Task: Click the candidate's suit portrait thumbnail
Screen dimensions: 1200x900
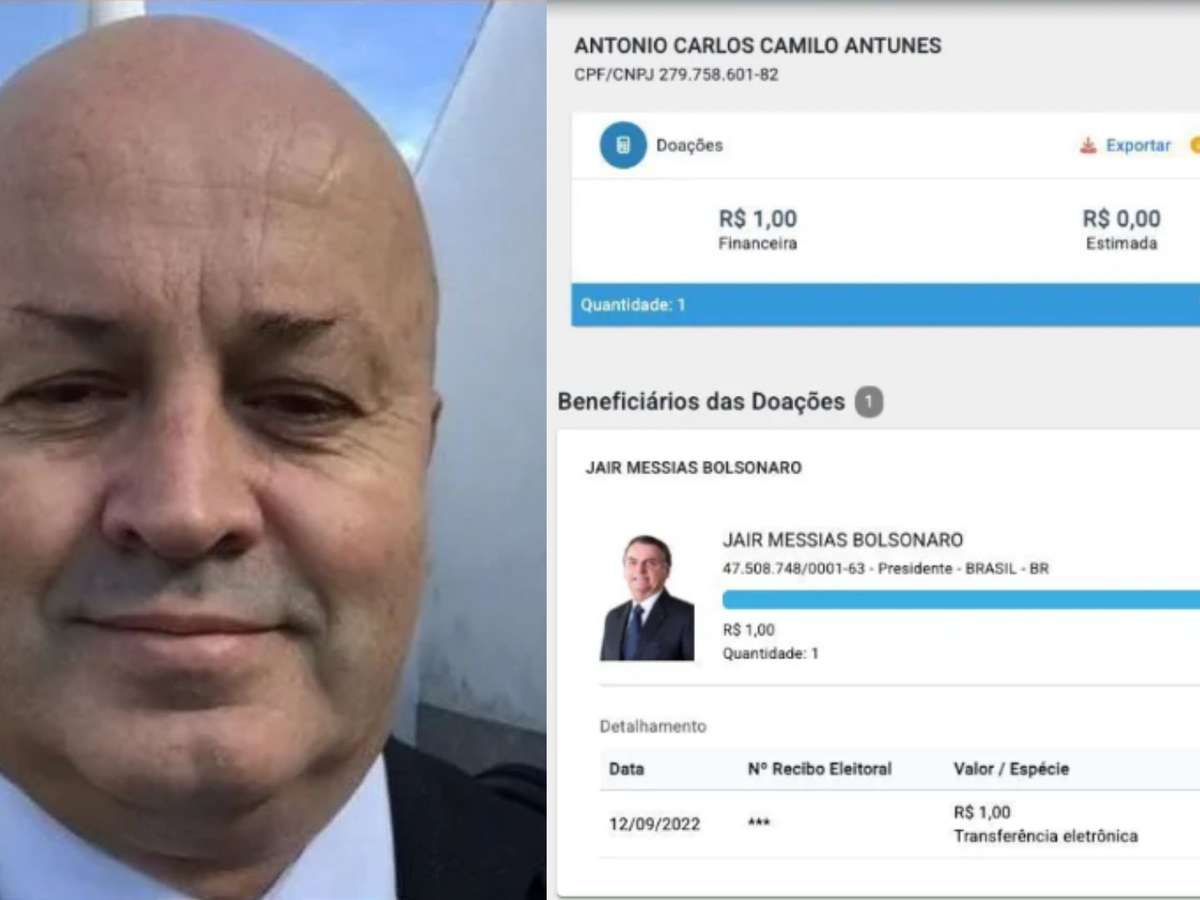Action: pyautogui.click(x=647, y=598)
